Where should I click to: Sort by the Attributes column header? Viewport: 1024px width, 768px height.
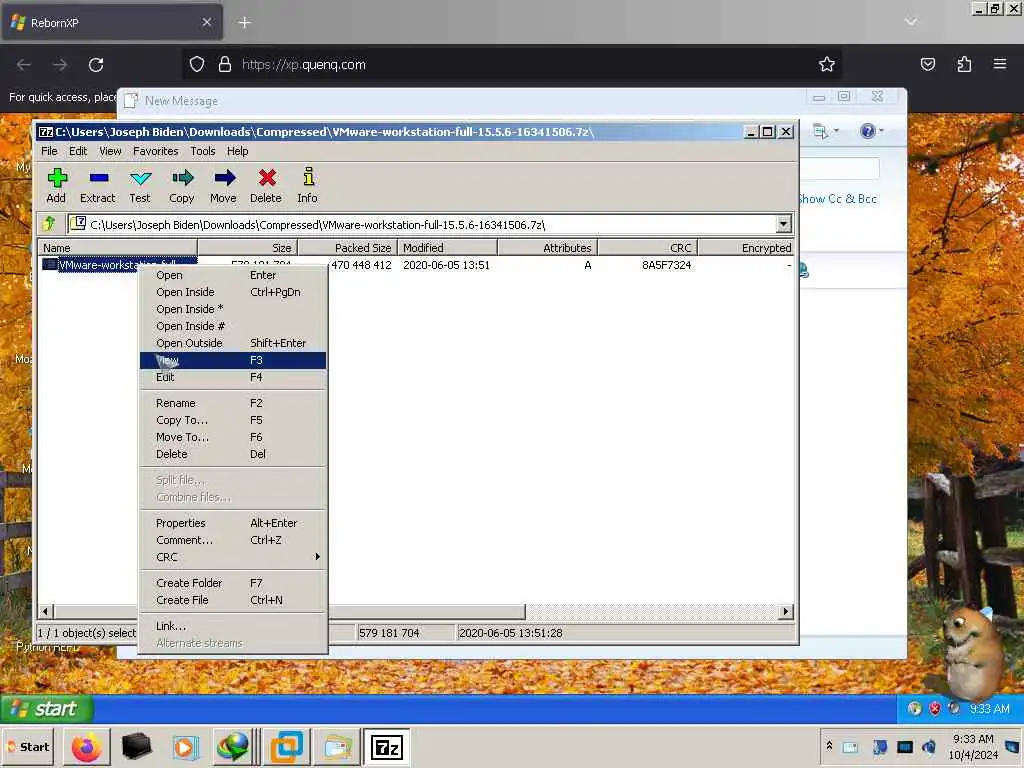(547, 248)
